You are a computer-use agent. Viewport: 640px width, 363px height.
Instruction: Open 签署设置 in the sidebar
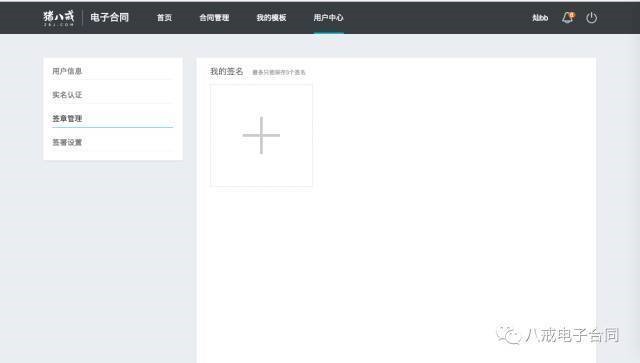click(67, 142)
